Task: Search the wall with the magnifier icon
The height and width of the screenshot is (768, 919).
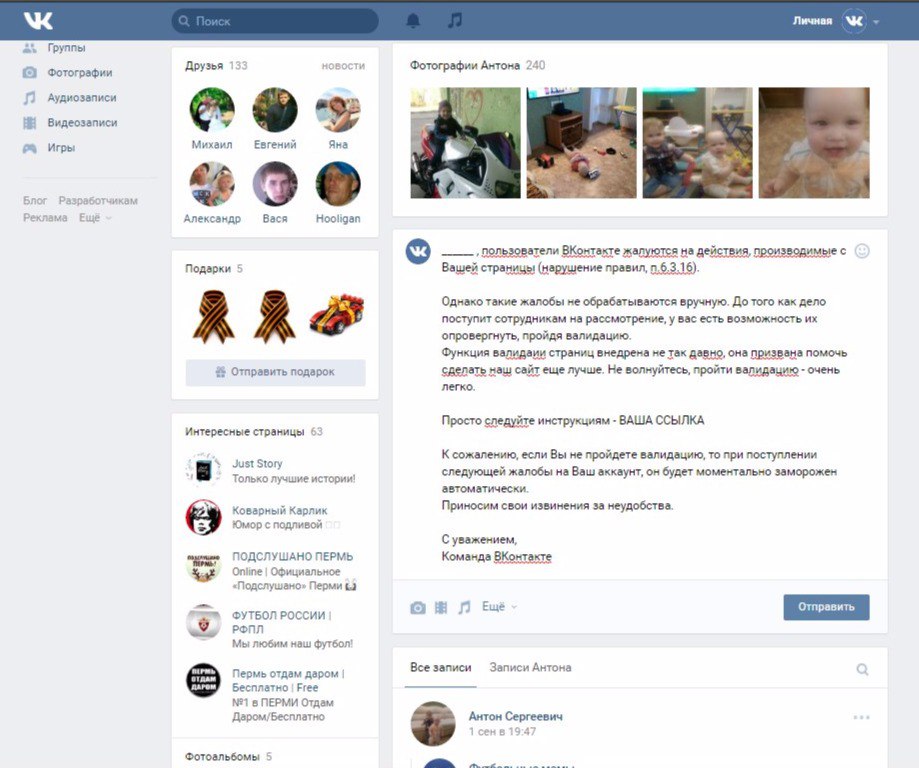Action: click(x=863, y=669)
